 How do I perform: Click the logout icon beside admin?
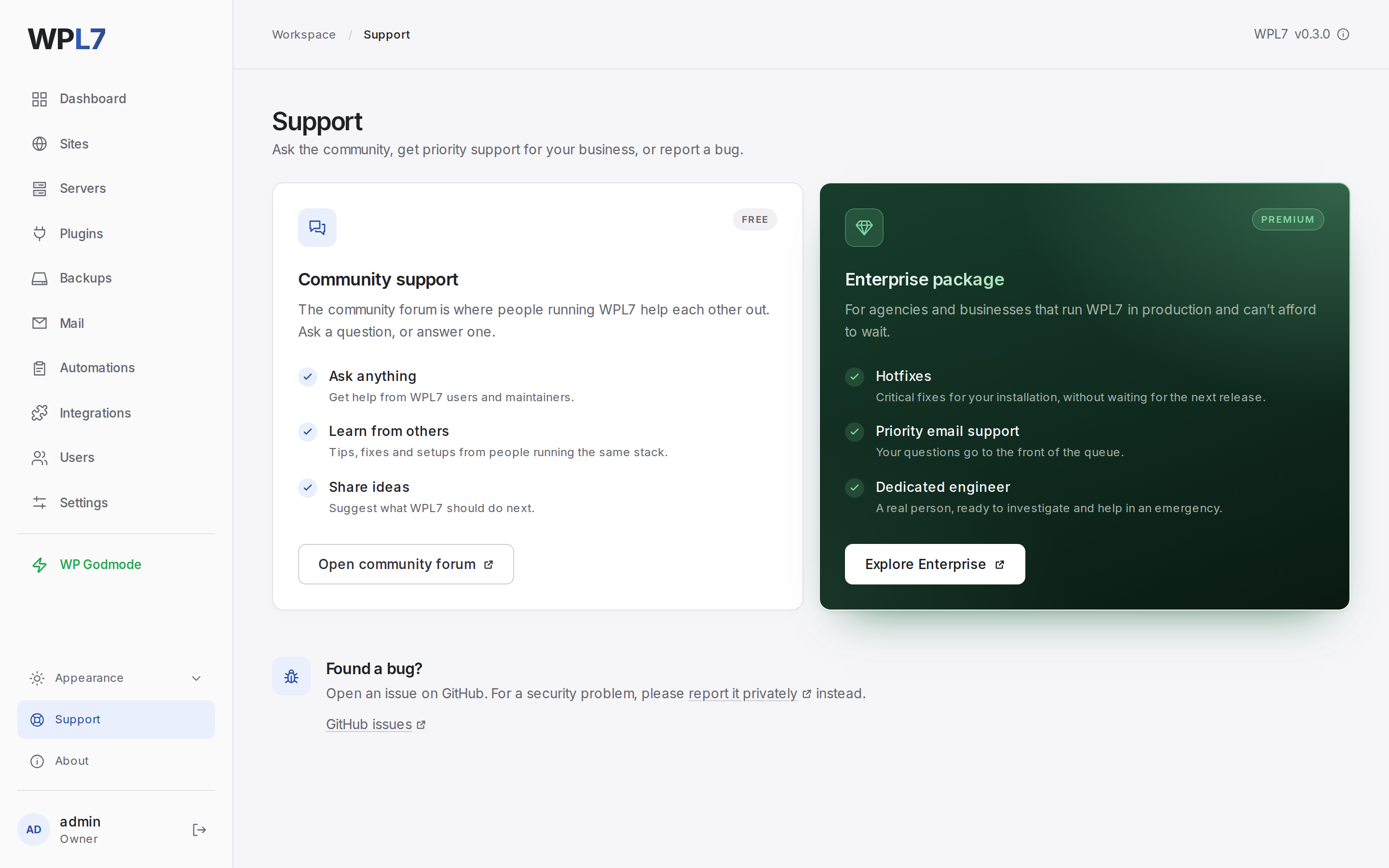(199, 829)
